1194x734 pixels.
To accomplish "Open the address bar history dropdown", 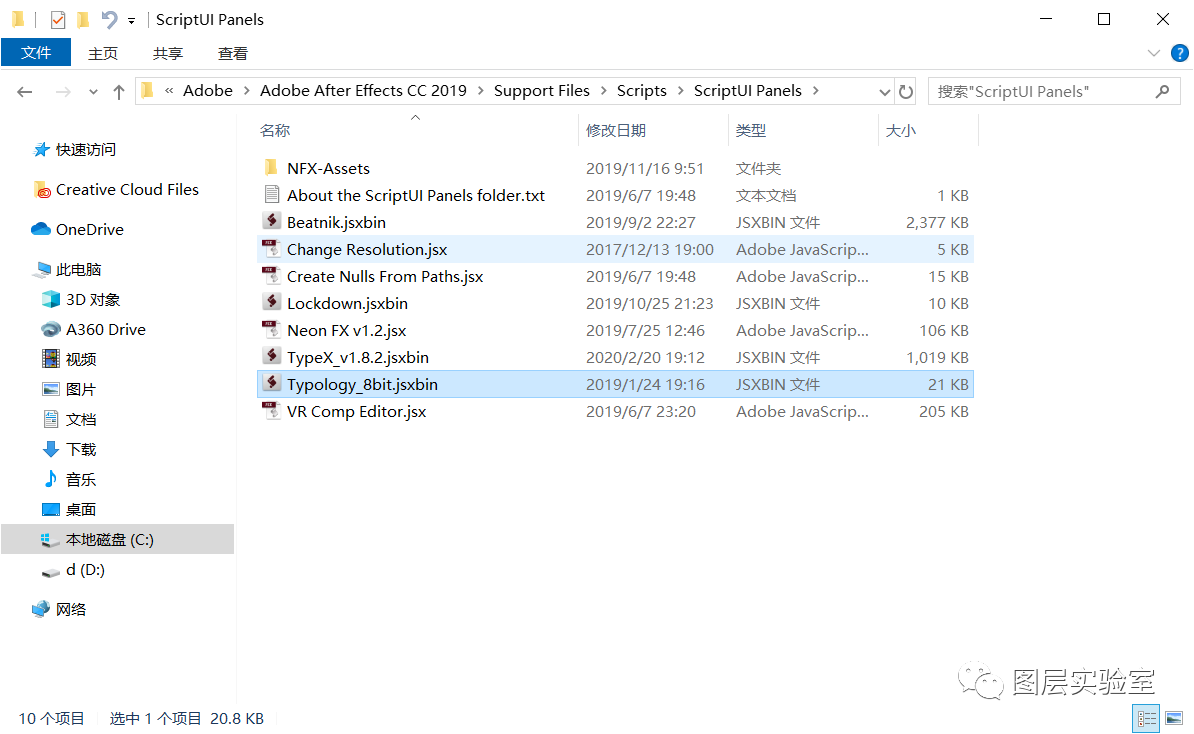I will (x=884, y=92).
